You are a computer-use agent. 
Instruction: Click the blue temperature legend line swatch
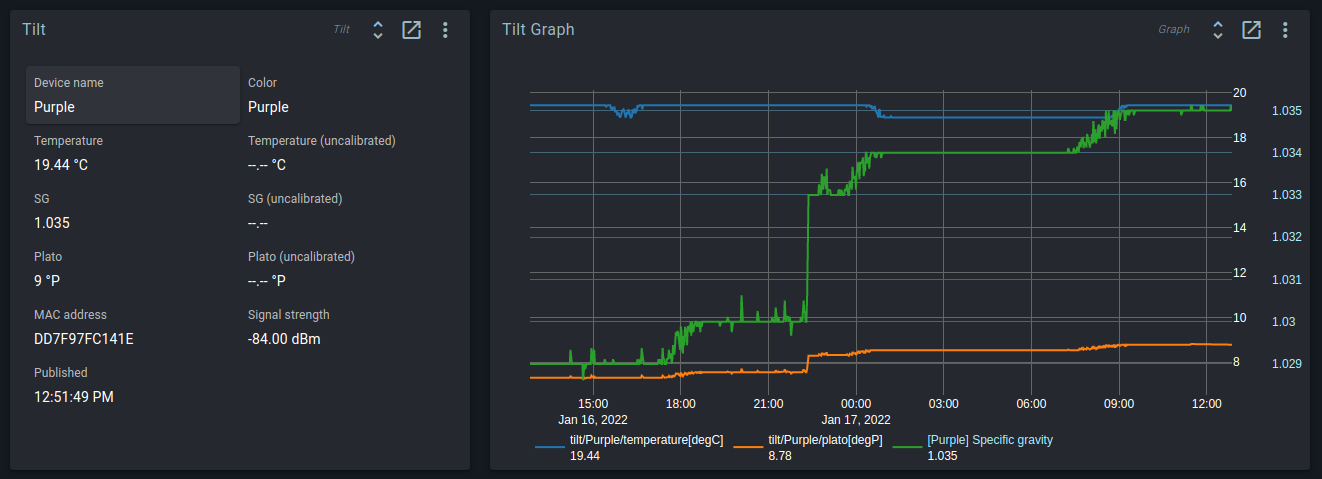coord(550,448)
